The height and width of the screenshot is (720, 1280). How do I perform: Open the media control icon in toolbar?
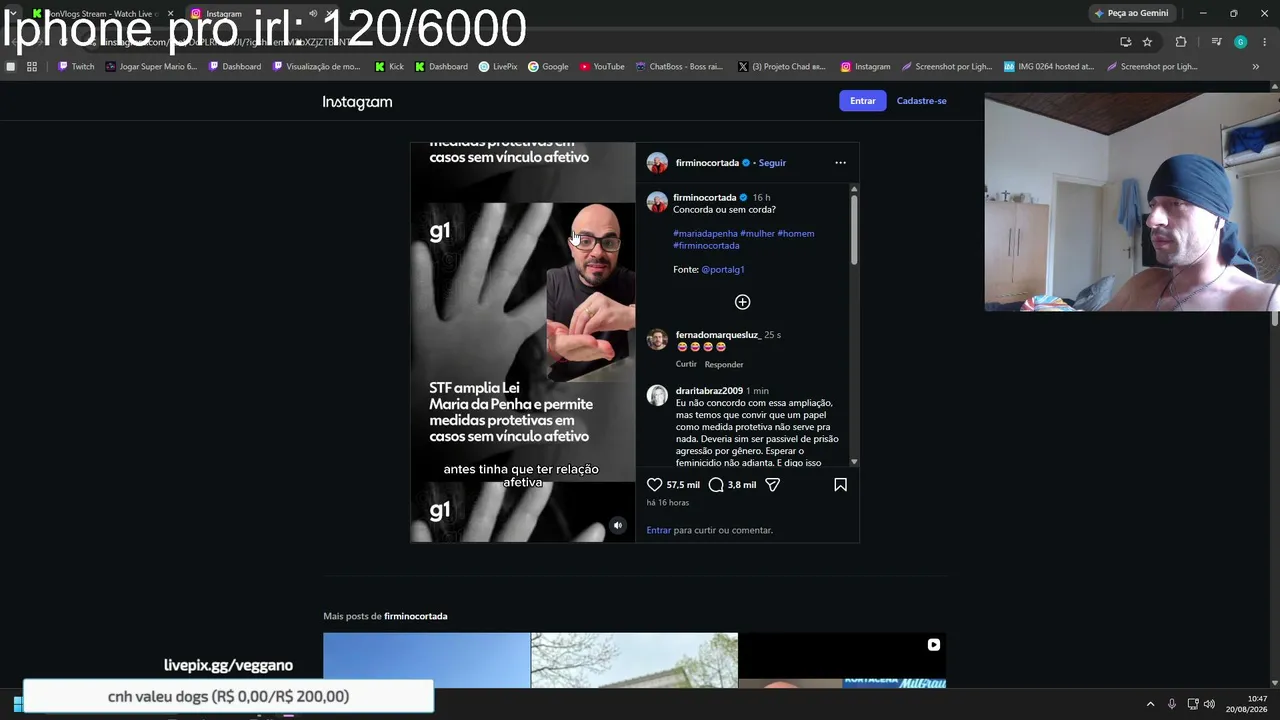1216,42
